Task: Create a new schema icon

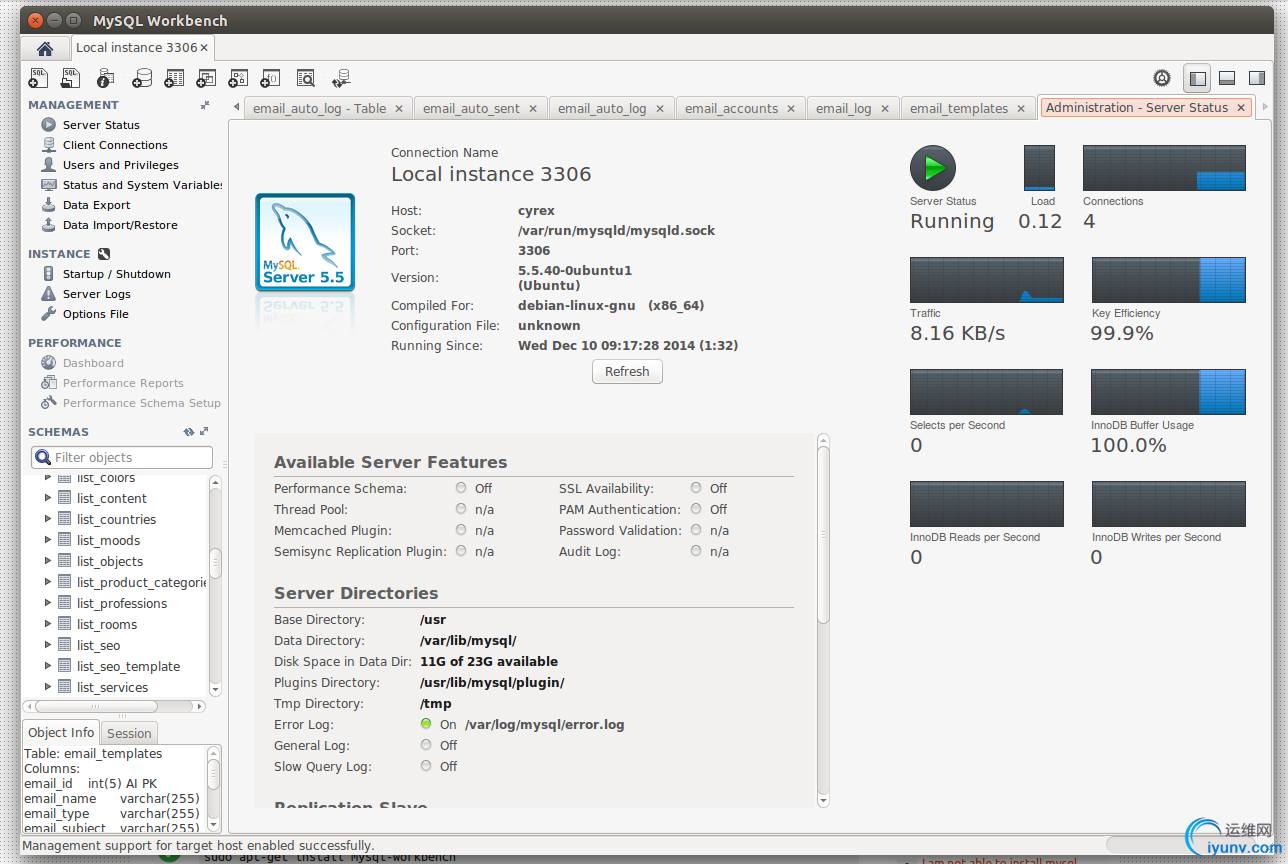Action: click(142, 77)
